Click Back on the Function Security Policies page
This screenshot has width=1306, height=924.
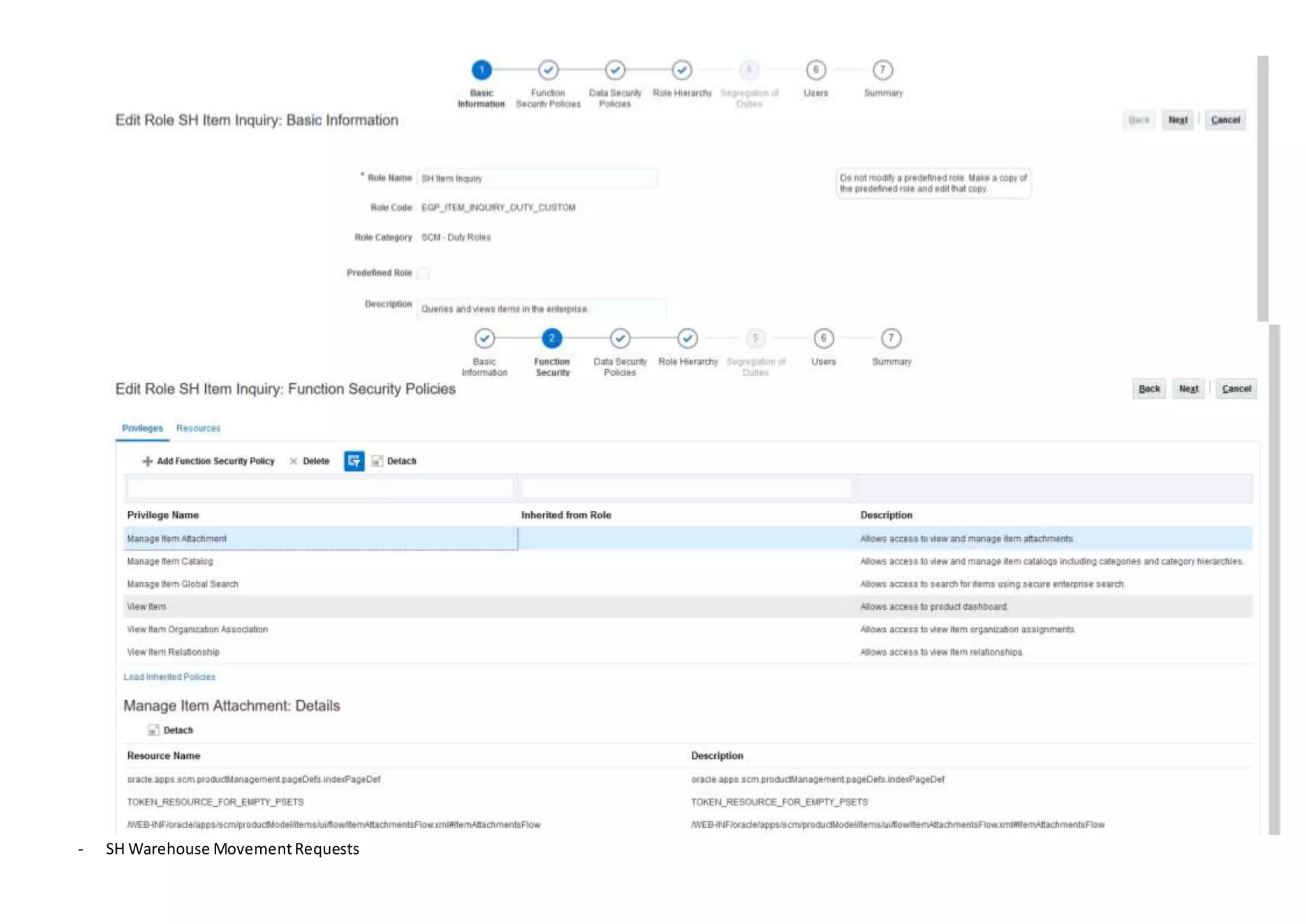(x=1148, y=389)
